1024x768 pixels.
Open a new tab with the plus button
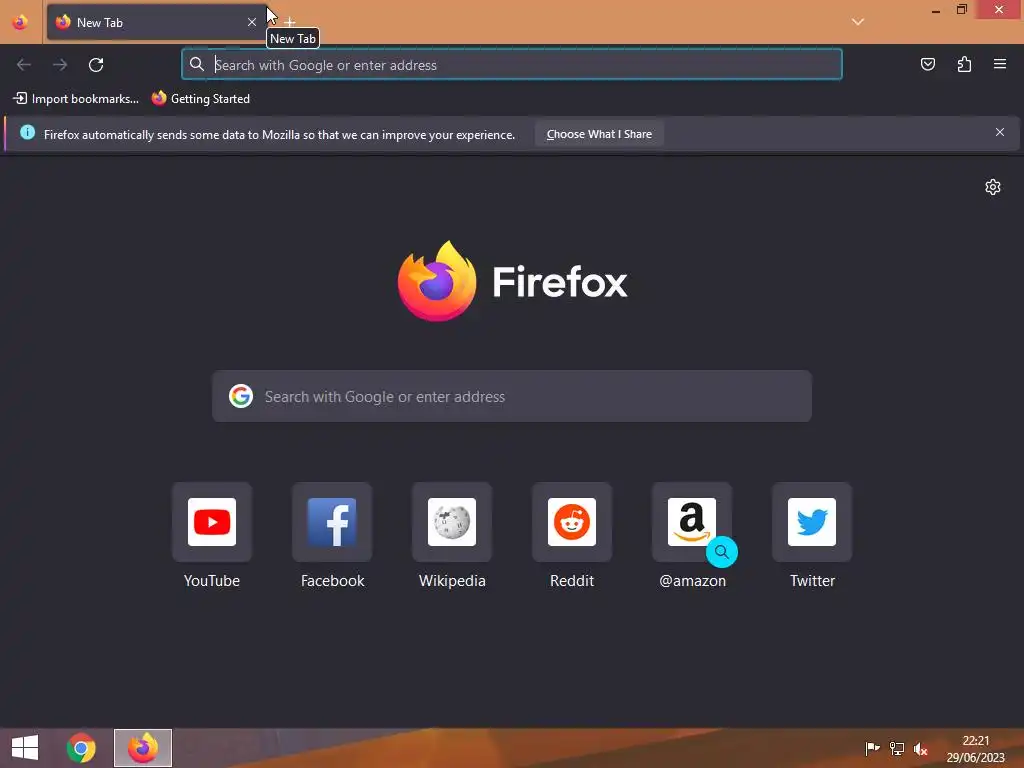(290, 22)
